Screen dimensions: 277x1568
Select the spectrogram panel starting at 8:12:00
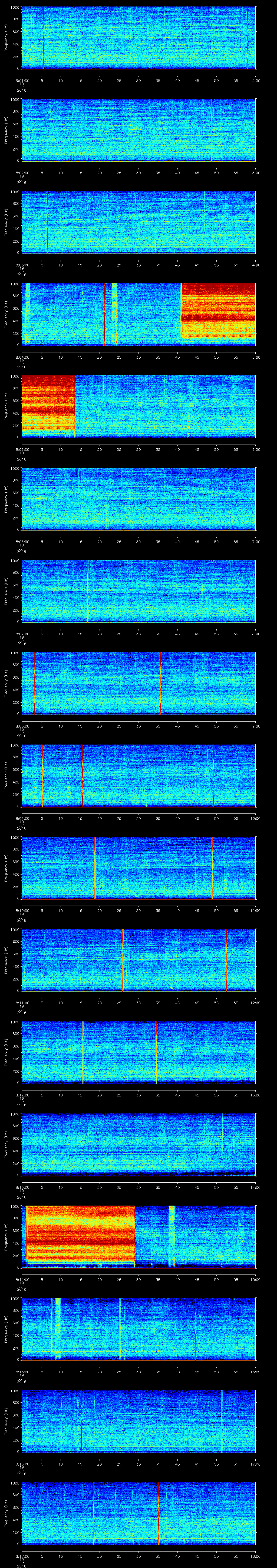pyautogui.click(x=139, y=1052)
